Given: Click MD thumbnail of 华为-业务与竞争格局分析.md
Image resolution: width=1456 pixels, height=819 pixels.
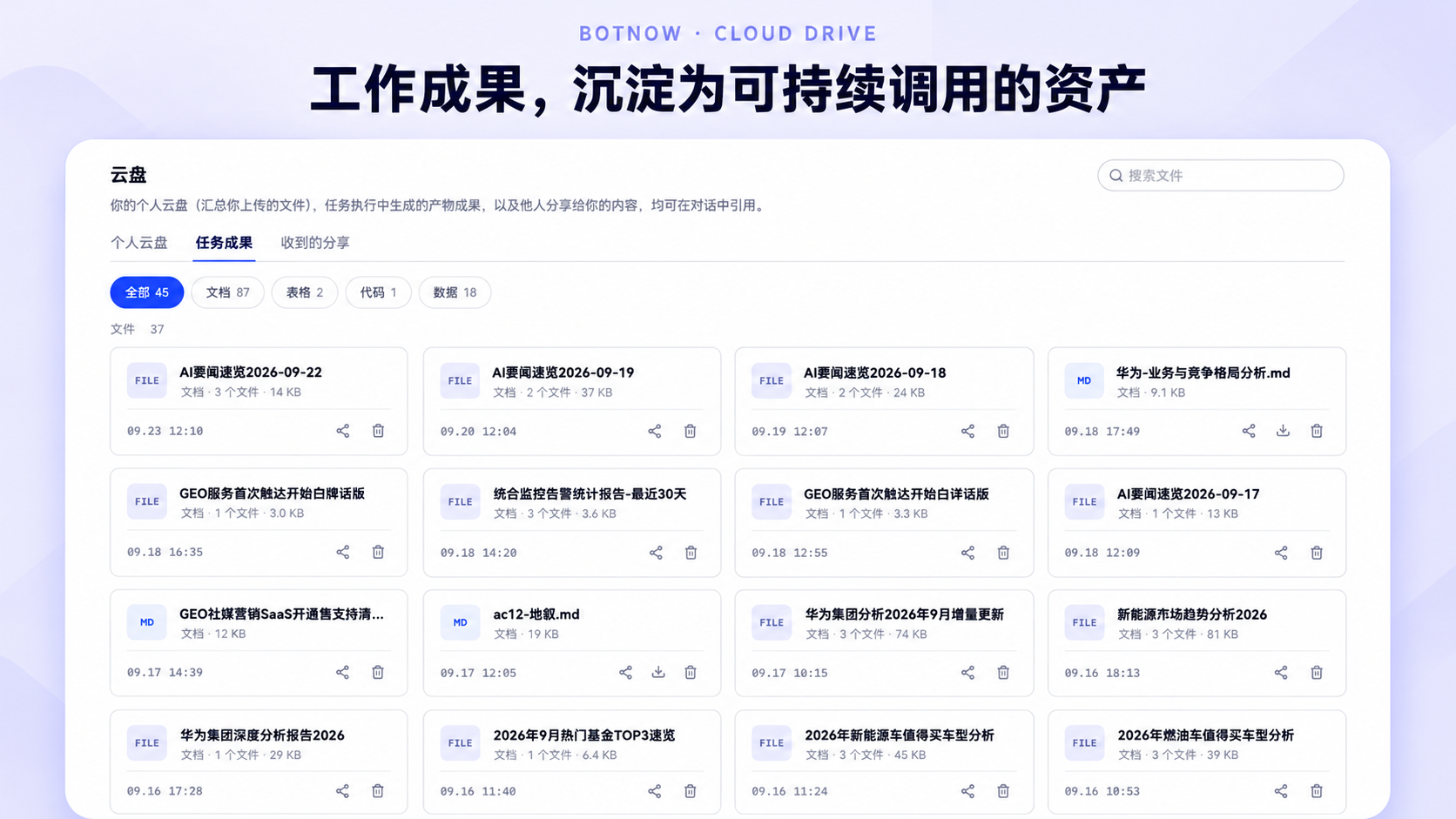Looking at the screenshot, I should (1084, 380).
